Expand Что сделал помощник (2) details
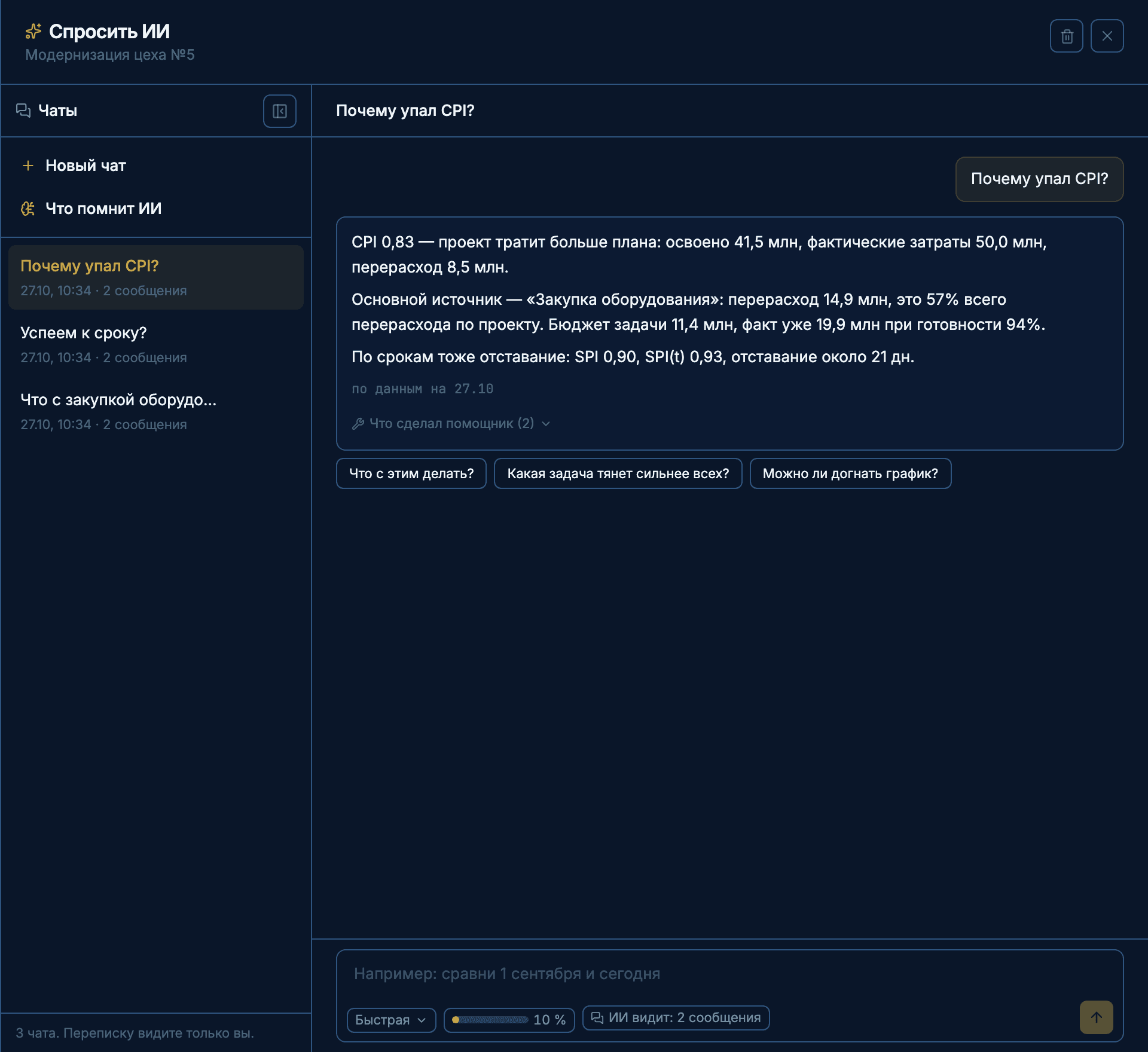 point(451,424)
